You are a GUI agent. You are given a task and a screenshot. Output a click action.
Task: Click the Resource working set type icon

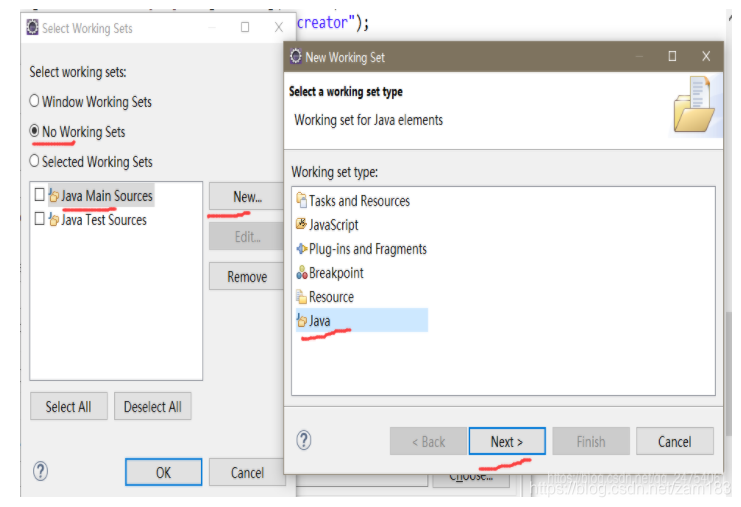coord(302,297)
